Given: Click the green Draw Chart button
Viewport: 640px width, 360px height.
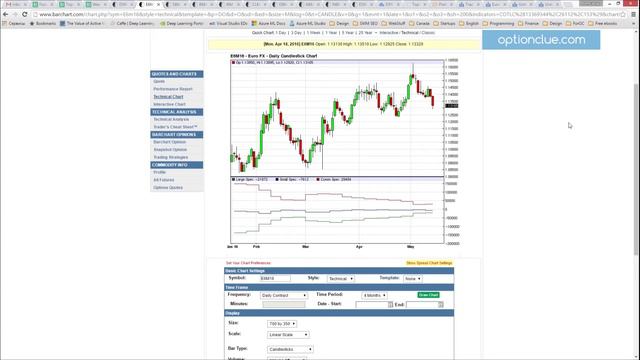Looking at the screenshot, I should tap(428, 295).
